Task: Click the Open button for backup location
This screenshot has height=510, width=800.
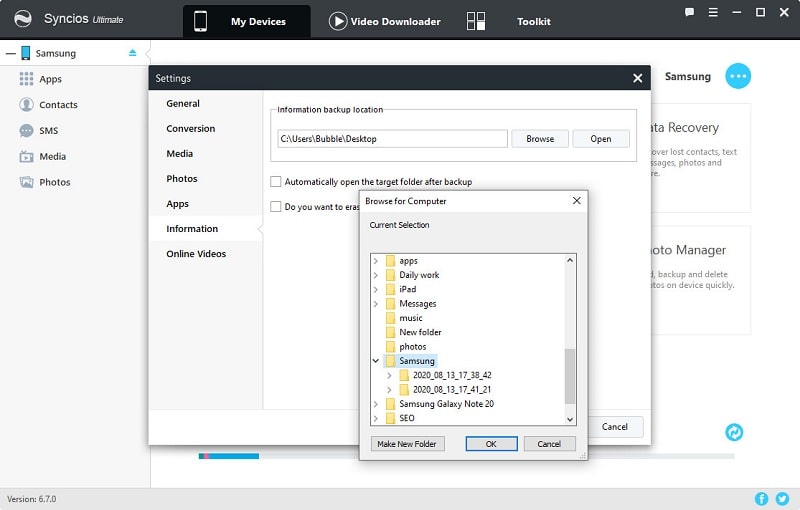Action: point(601,139)
